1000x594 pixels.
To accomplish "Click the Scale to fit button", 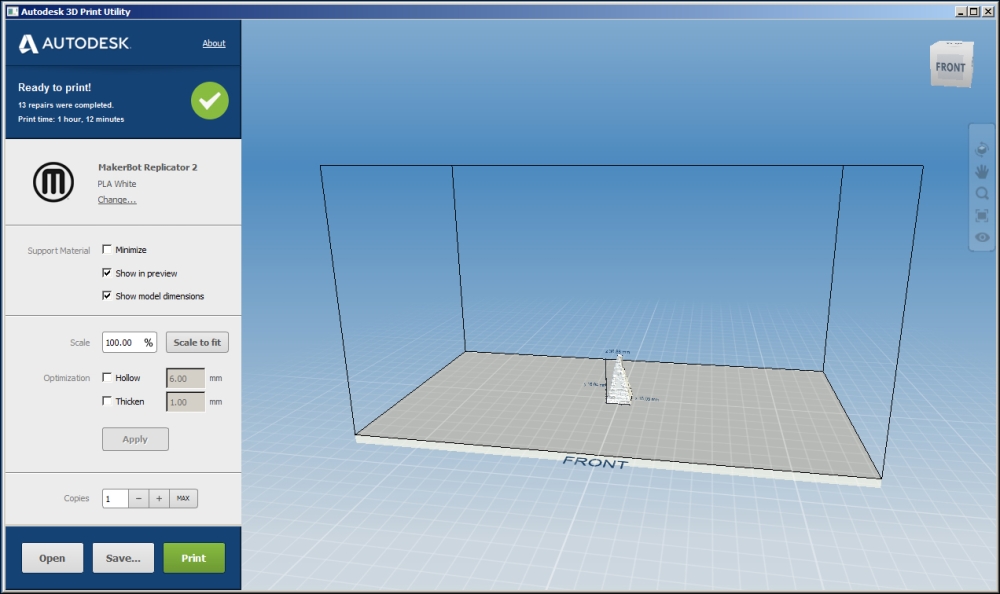I will [x=197, y=343].
